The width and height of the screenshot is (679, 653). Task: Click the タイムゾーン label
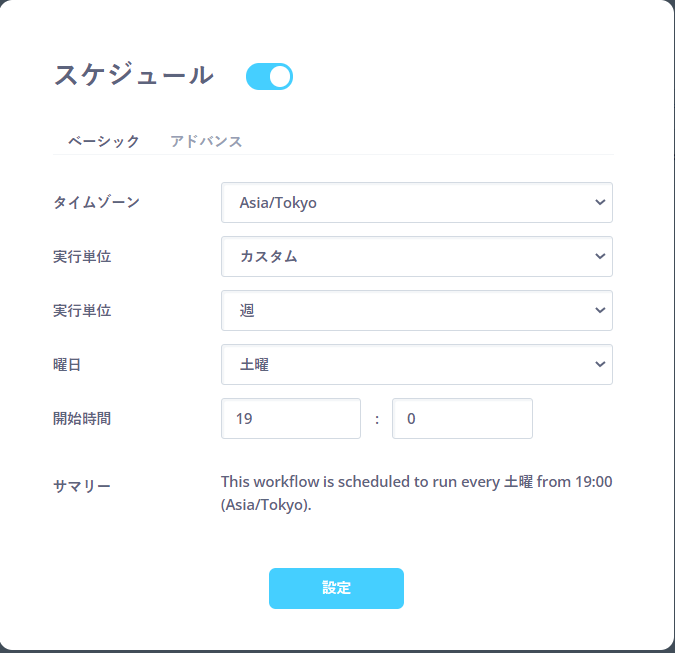(x=97, y=202)
